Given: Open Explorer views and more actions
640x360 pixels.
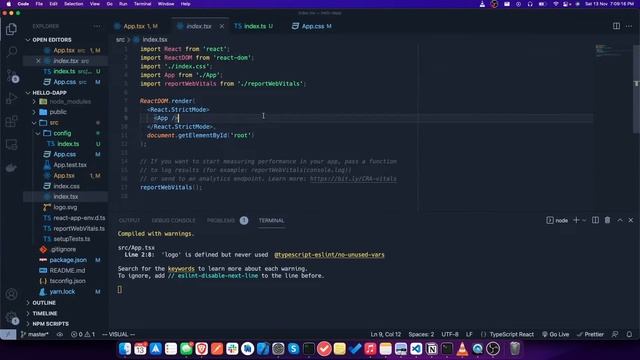Looking at the screenshot, I should click(x=97, y=26).
